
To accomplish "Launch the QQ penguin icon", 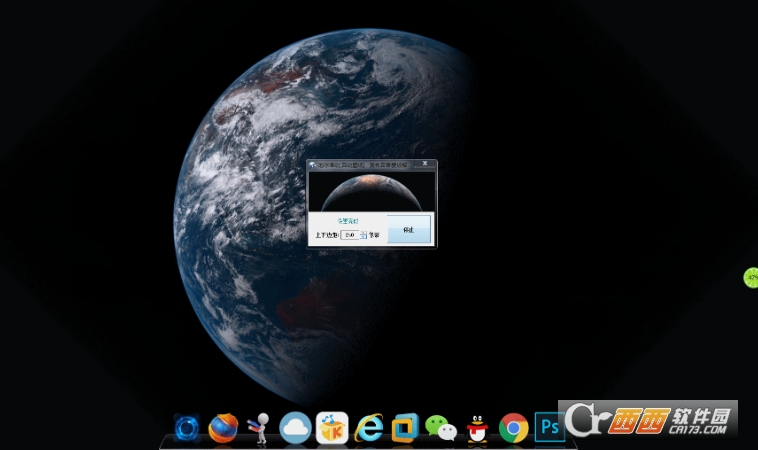I will (x=478, y=429).
